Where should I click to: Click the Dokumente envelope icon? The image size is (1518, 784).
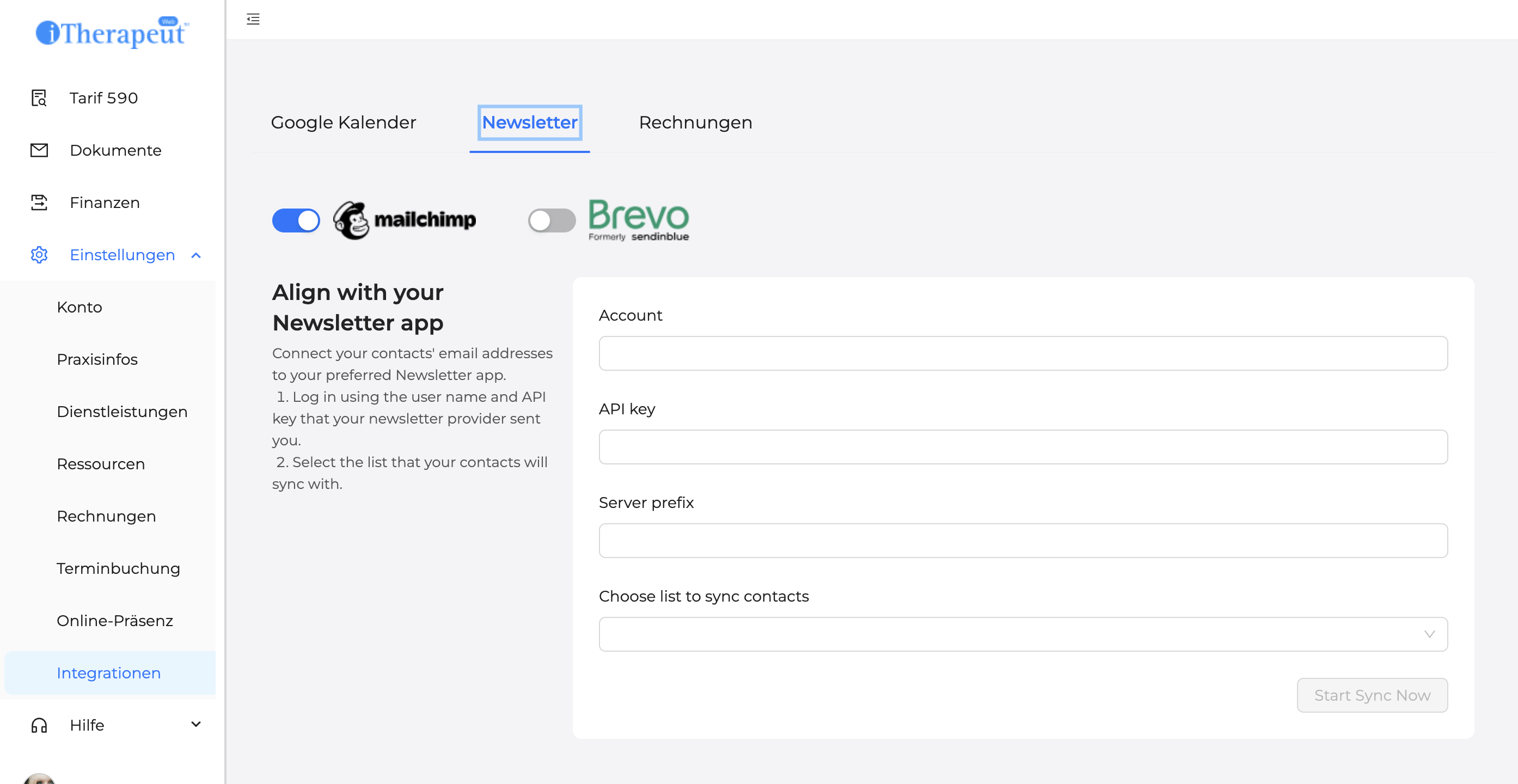point(39,150)
